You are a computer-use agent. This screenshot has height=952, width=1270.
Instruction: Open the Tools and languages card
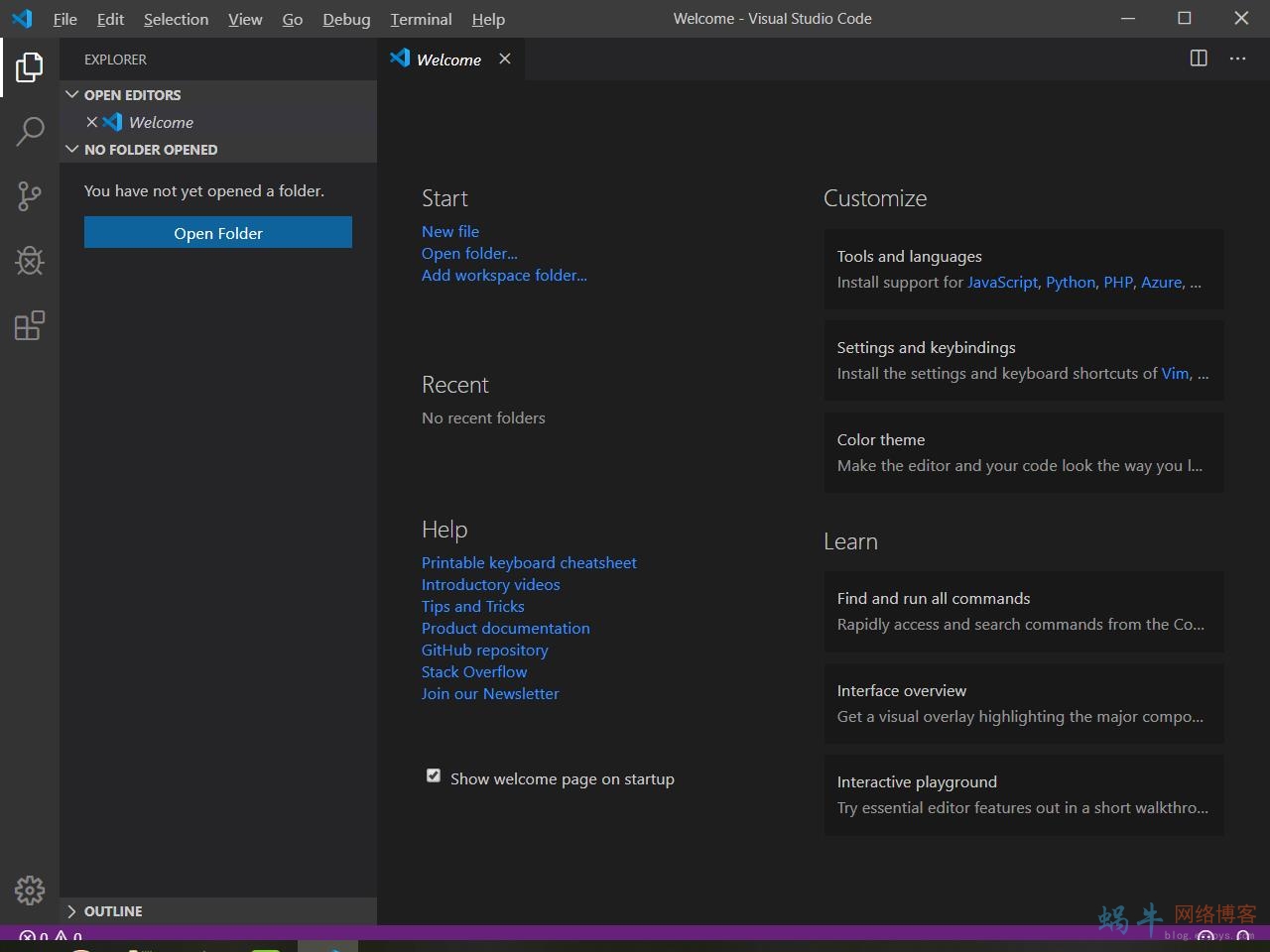1024,270
